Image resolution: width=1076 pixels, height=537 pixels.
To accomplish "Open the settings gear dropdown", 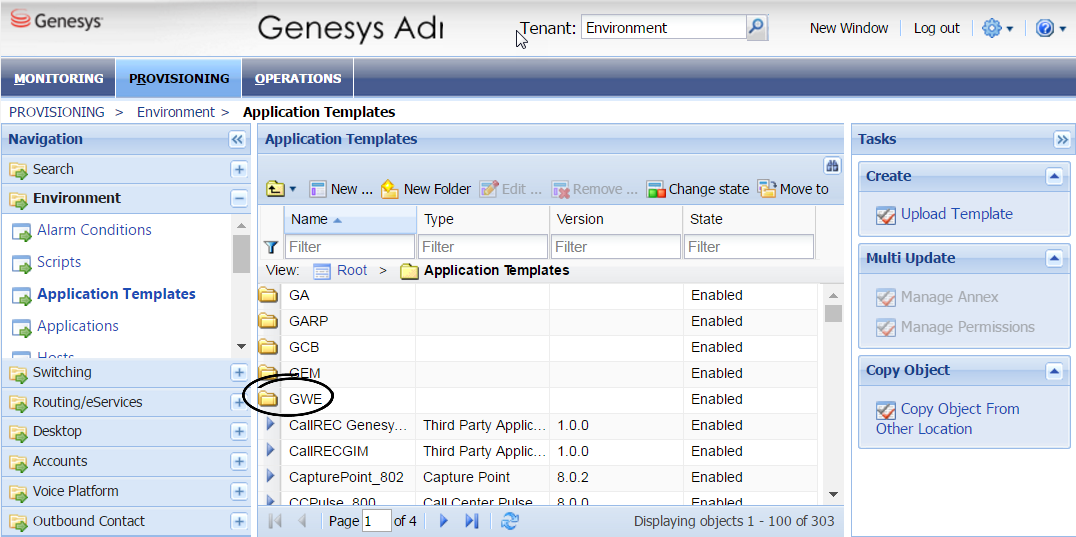I will [997, 28].
